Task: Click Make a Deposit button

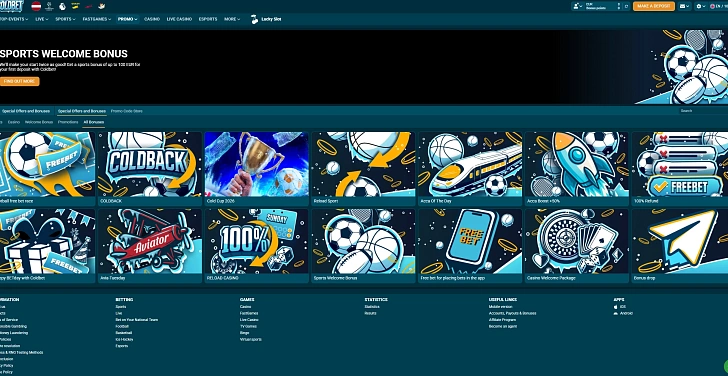Action: pos(654,6)
